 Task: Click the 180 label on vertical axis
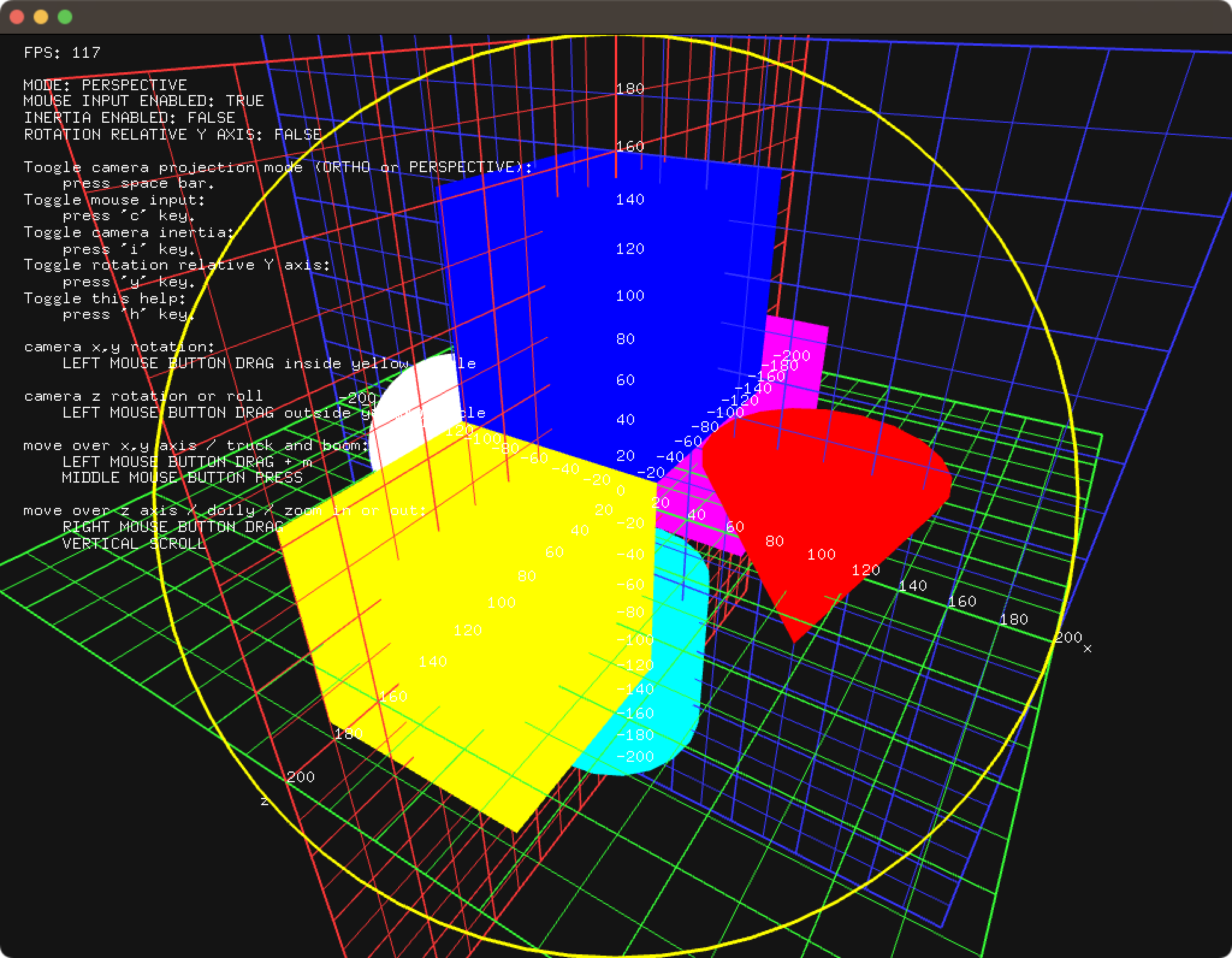(x=630, y=89)
